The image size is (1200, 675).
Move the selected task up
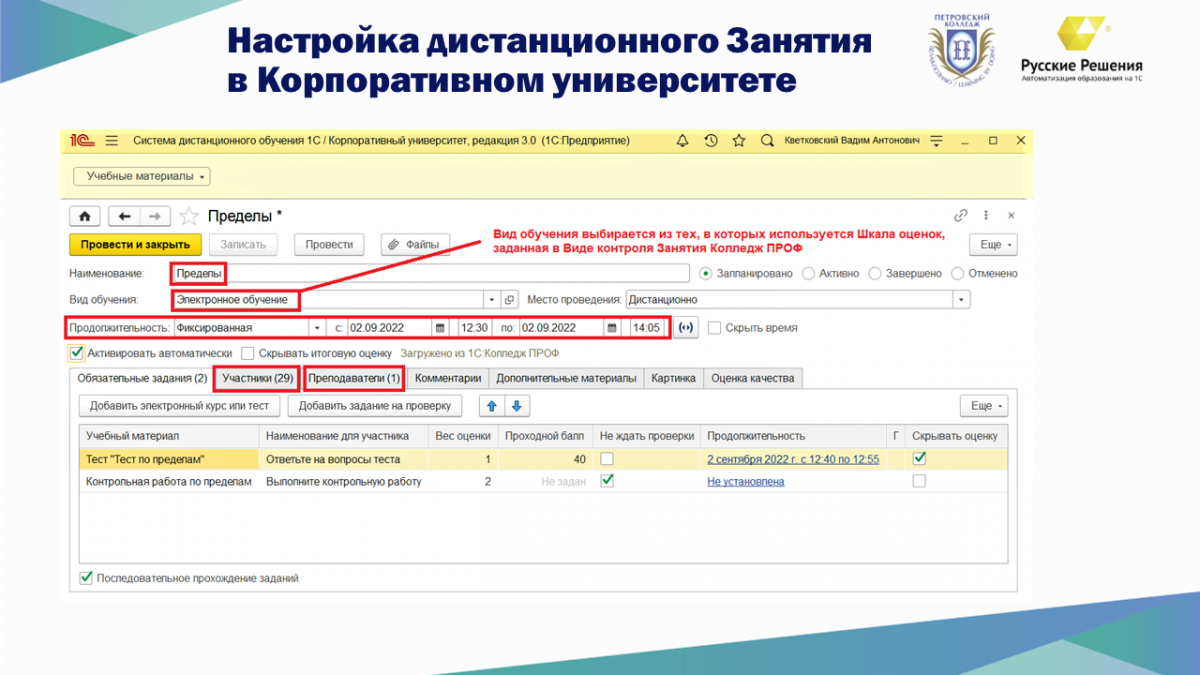(491, 406)
